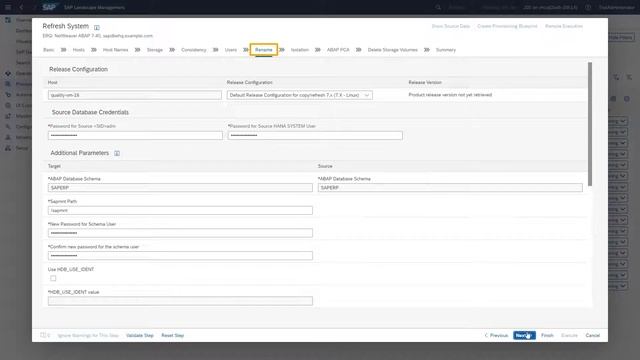Image resolution: width=640 pixels, height=360 pixels.
Task: Click the Sapmnt Path input field
Action: point(180,211)
